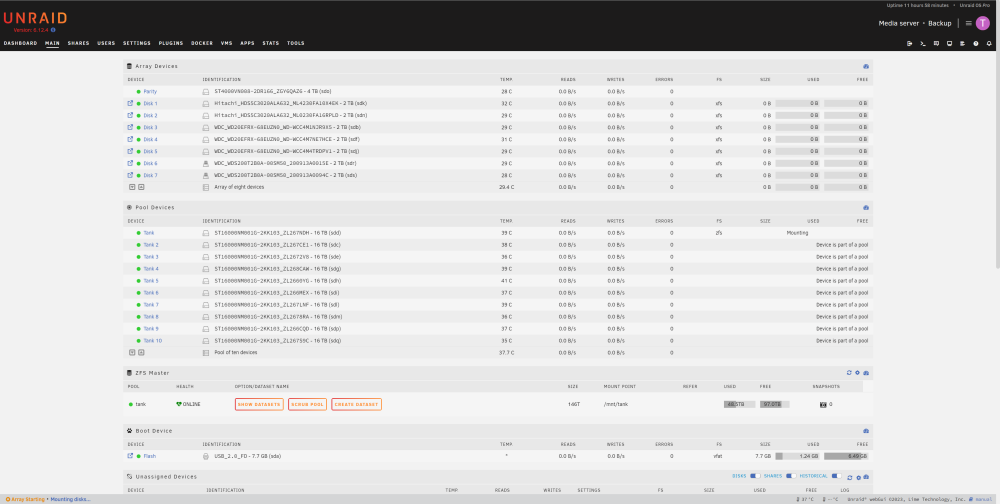Open the hamburger menu next to avatar
The width and height of the screenshot is (1000, 504).
point(969,23)
